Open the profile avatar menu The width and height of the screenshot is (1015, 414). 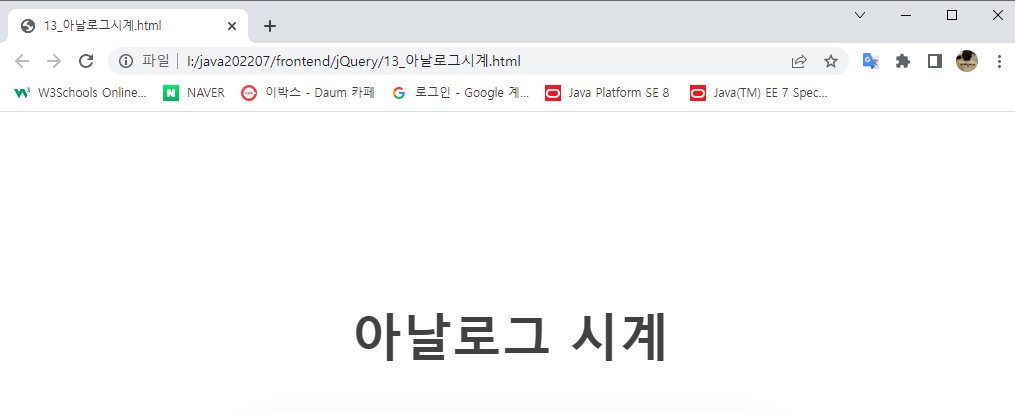tap(966, 61)
